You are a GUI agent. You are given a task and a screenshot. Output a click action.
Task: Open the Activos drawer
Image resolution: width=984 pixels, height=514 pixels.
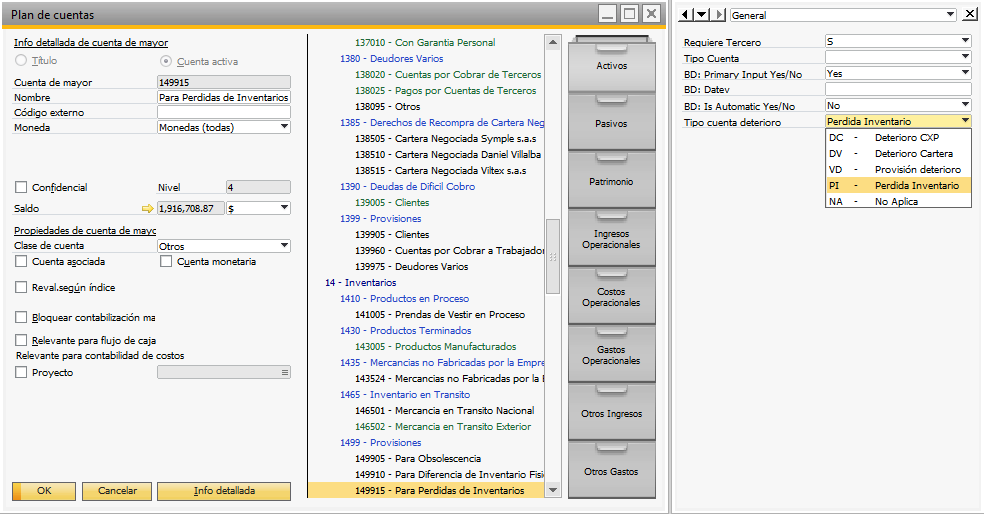click(x=611, y=65)
